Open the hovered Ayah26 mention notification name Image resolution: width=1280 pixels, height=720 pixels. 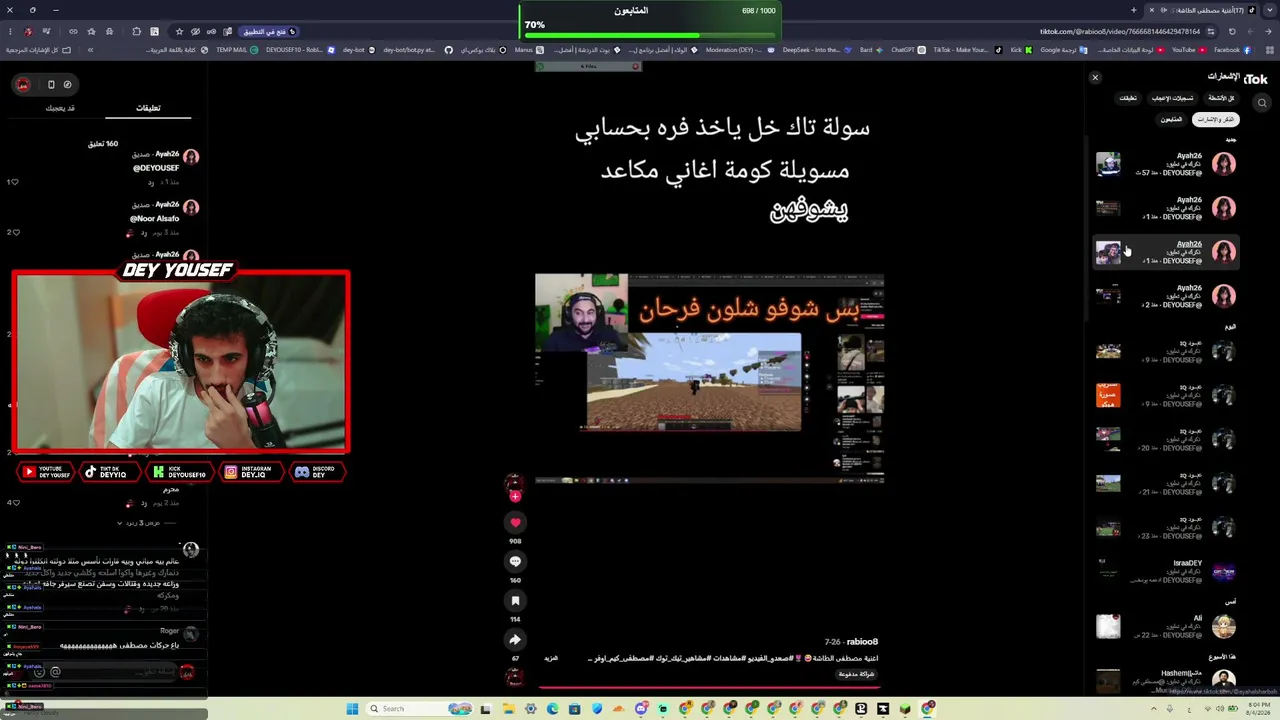[x=1189, y=244]
